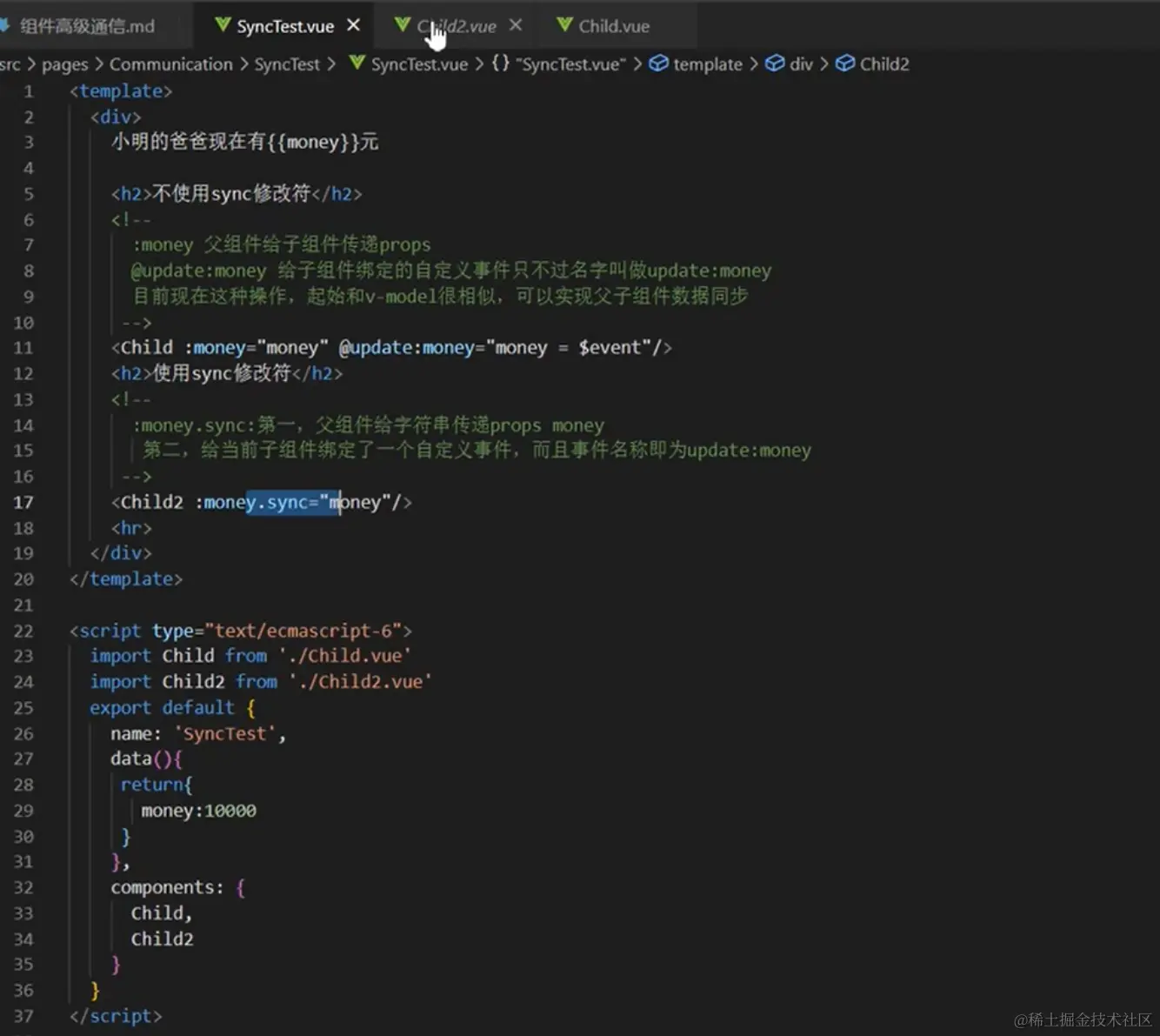The width and height of the screenshot is (1160, 1036).
Task: Click the value money:10000
Action: 198,811
